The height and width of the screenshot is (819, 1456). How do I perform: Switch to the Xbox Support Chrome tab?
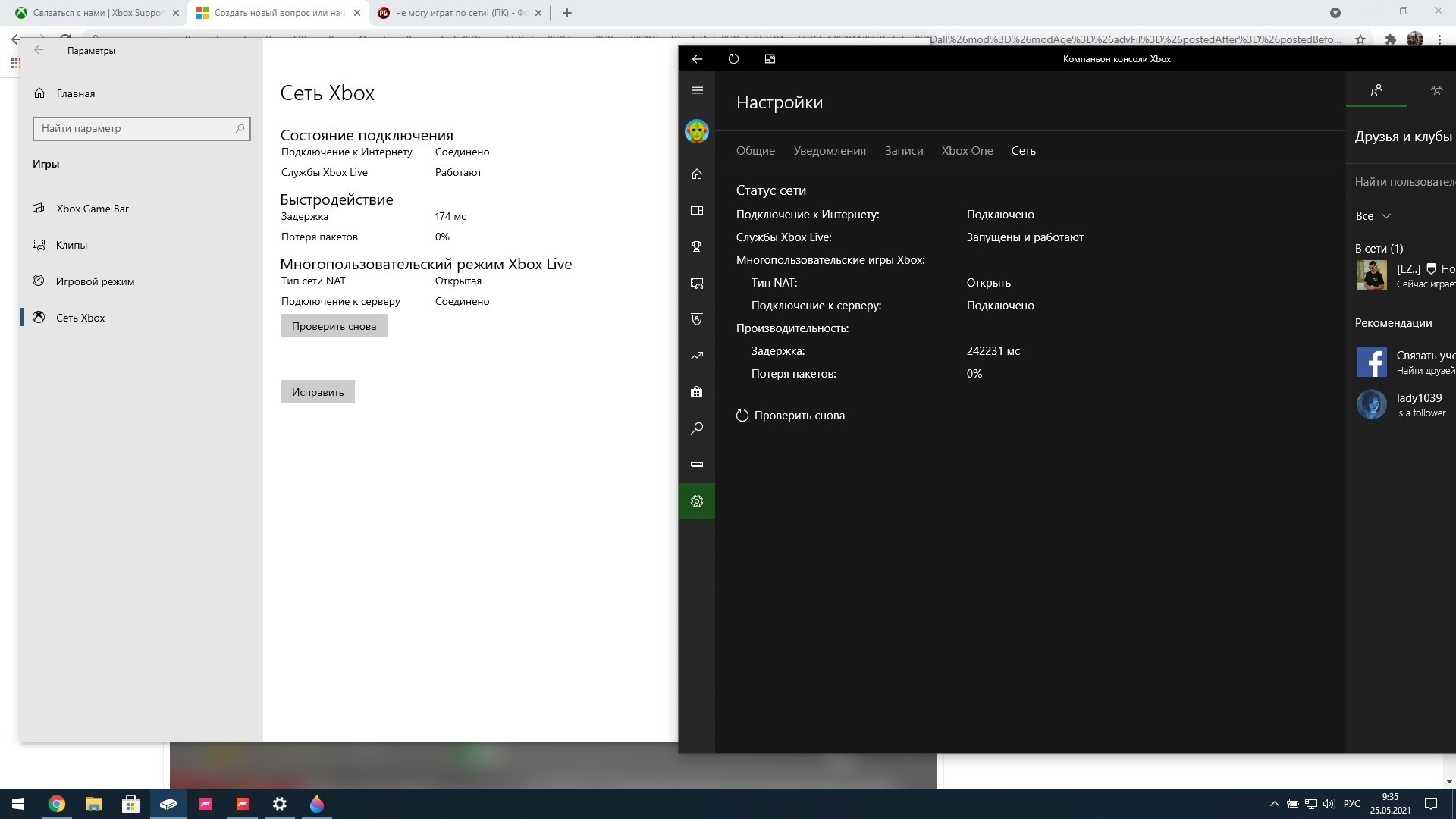click(x=97, y=13)
